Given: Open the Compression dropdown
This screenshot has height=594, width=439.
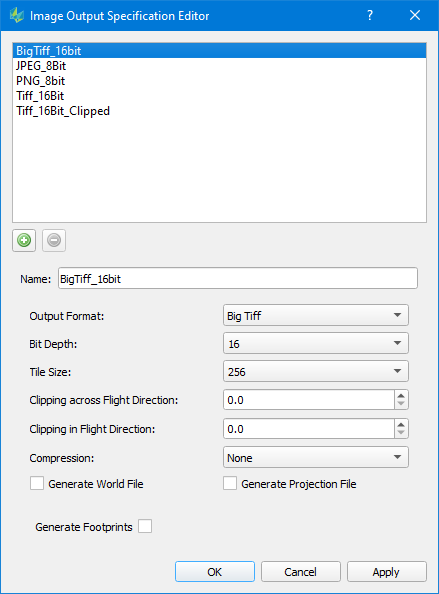Looking at the screenshot, I should (x=316, y=457).
